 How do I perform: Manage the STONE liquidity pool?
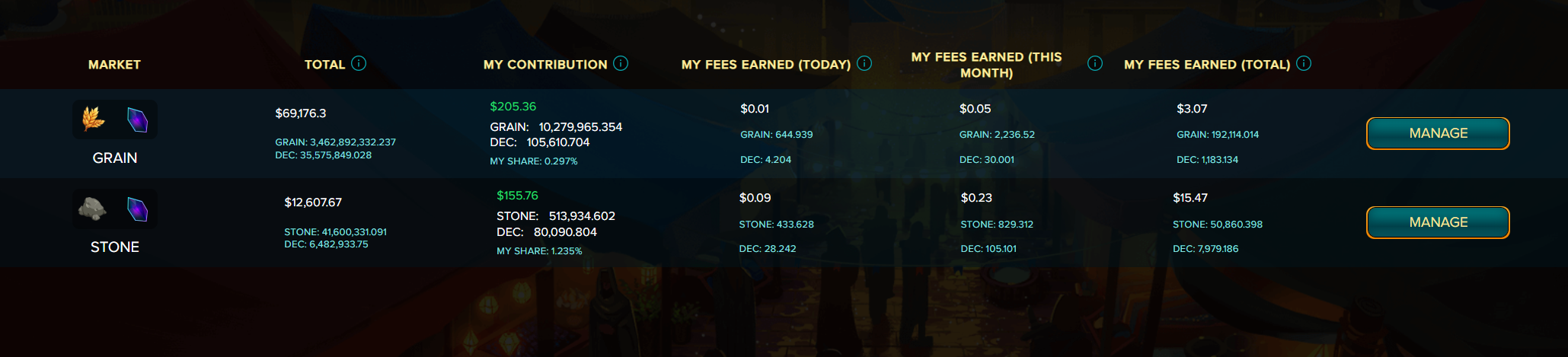point(1438,222)
